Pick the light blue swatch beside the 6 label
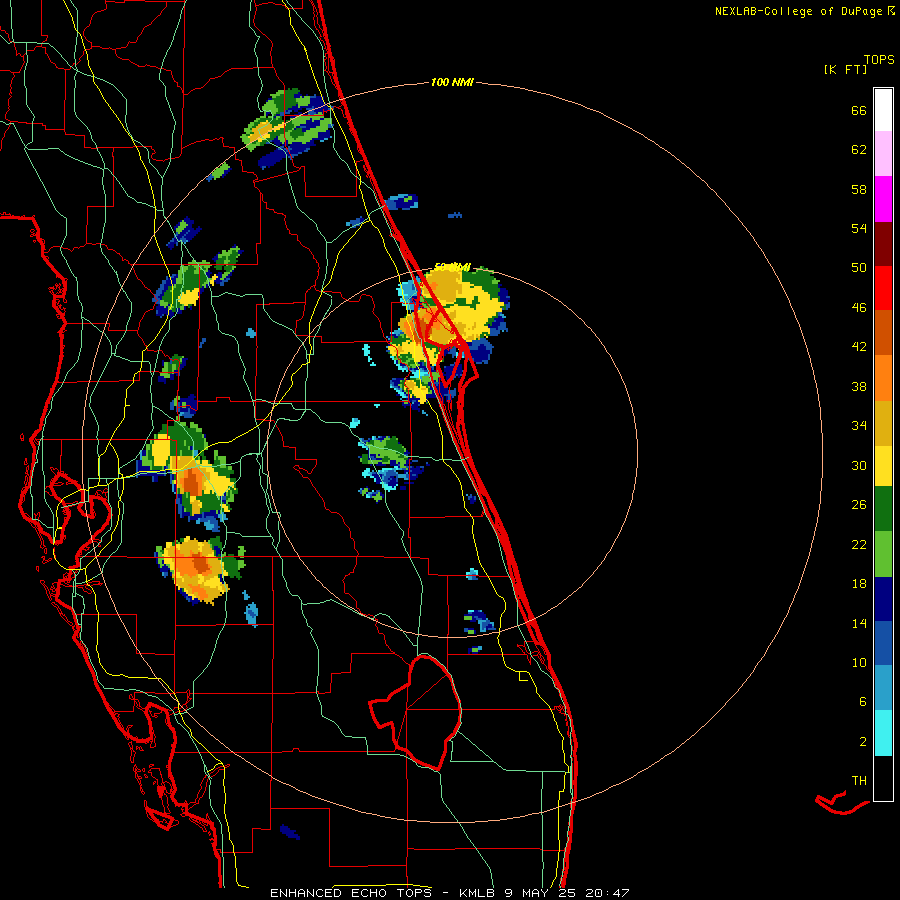 point(883,688)
